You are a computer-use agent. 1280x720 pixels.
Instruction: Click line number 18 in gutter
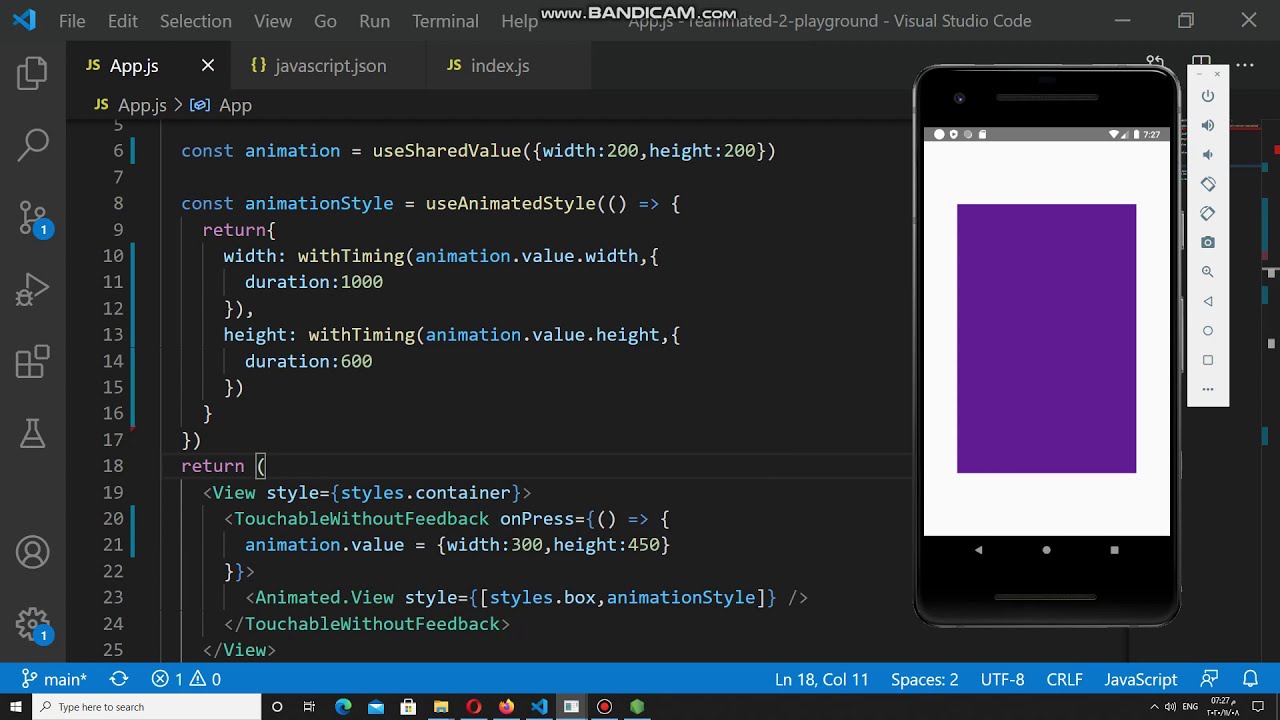[112, 466]
